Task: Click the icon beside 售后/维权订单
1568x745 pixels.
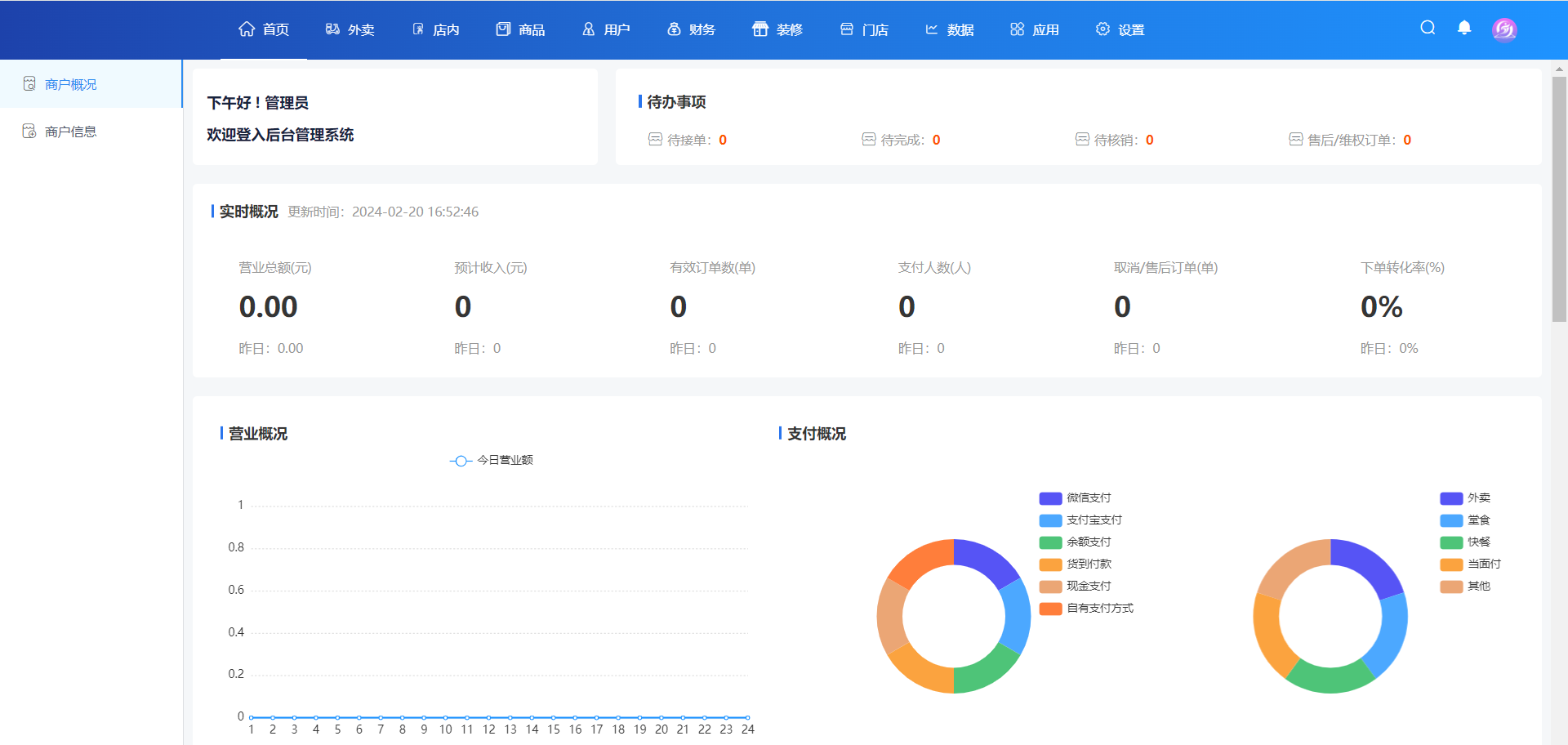Action: click(1296, 139)
